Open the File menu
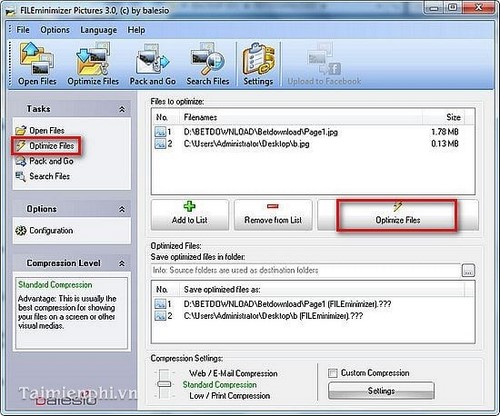The height and width of the screenshot is (416, 500). (23, 30)
